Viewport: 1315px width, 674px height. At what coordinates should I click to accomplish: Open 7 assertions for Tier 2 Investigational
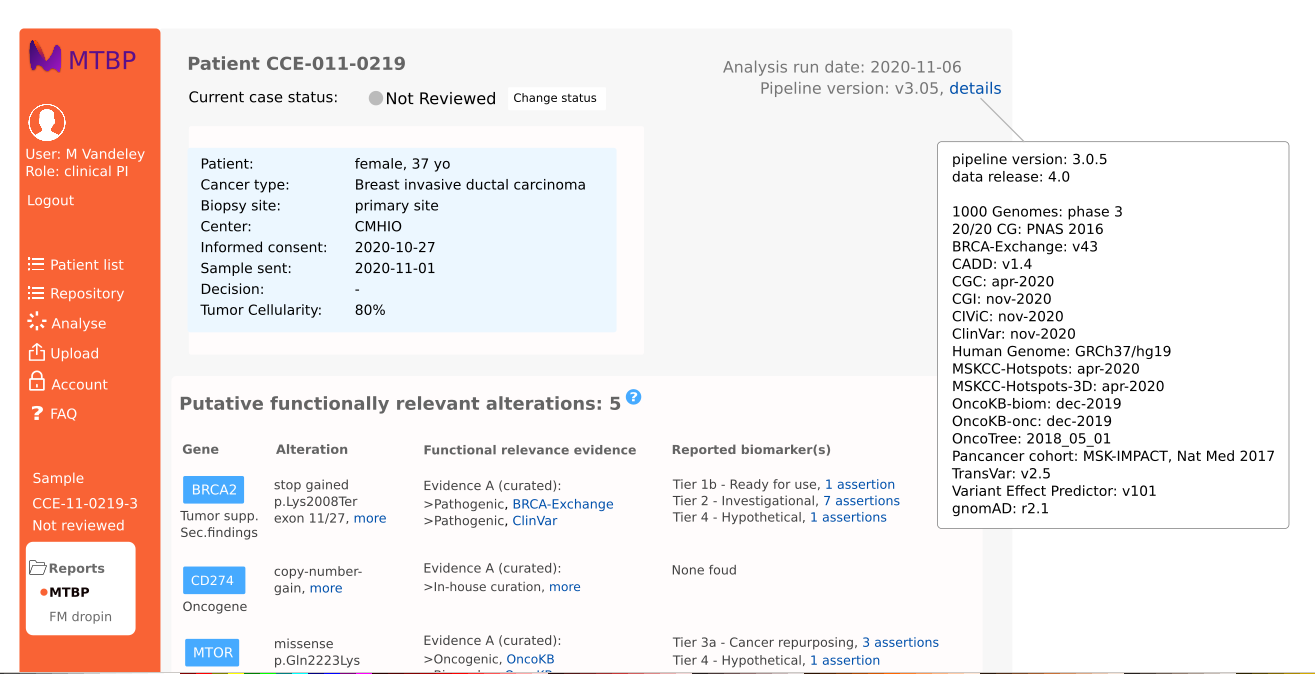[x=861, y=501]
